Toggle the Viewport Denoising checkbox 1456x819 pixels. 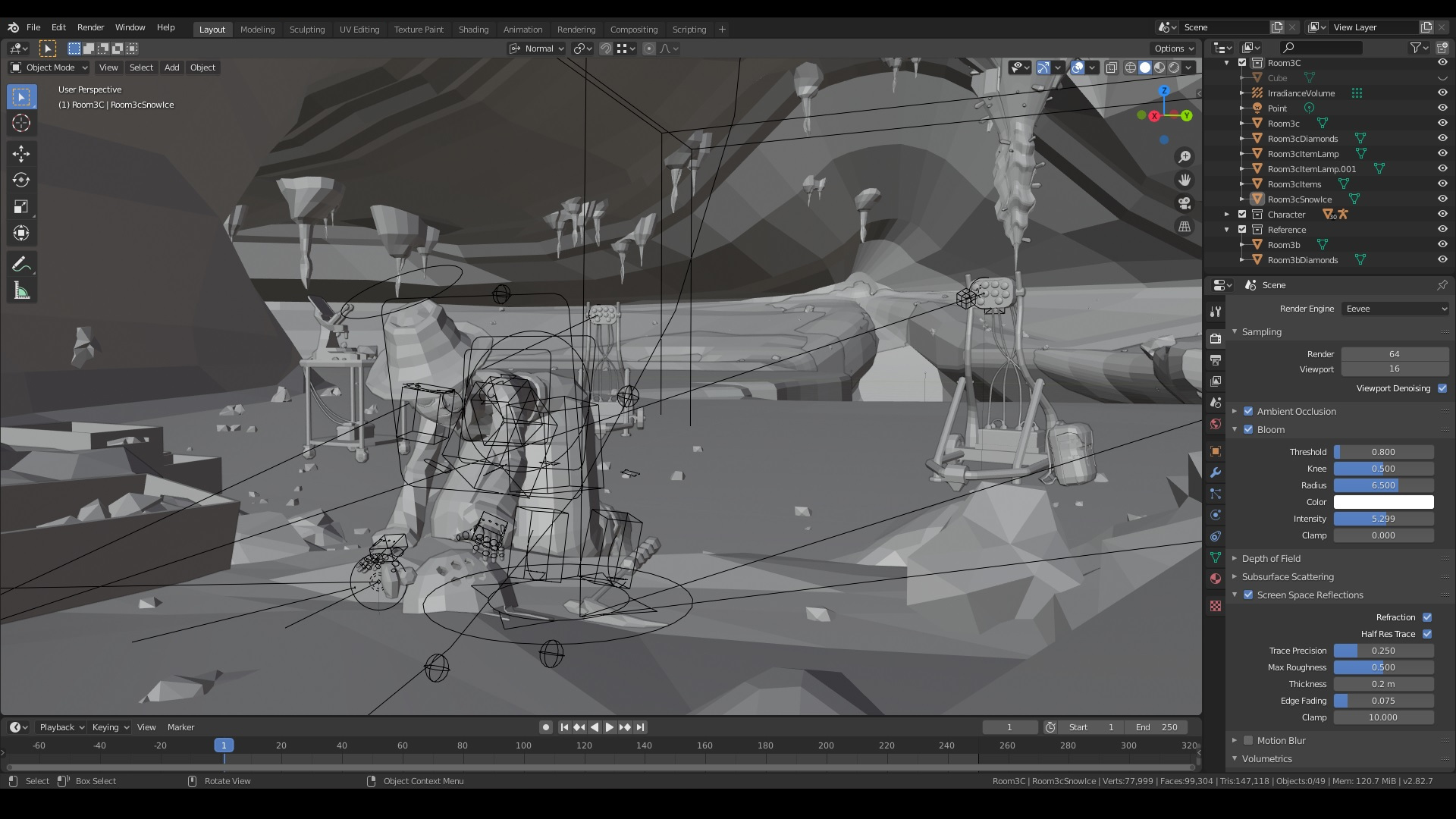coord(1442,388)
